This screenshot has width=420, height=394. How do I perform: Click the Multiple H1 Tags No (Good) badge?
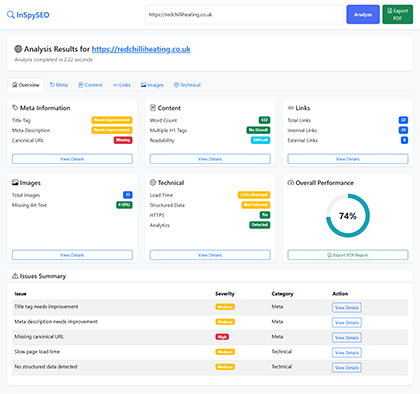(x=258, y=130)
